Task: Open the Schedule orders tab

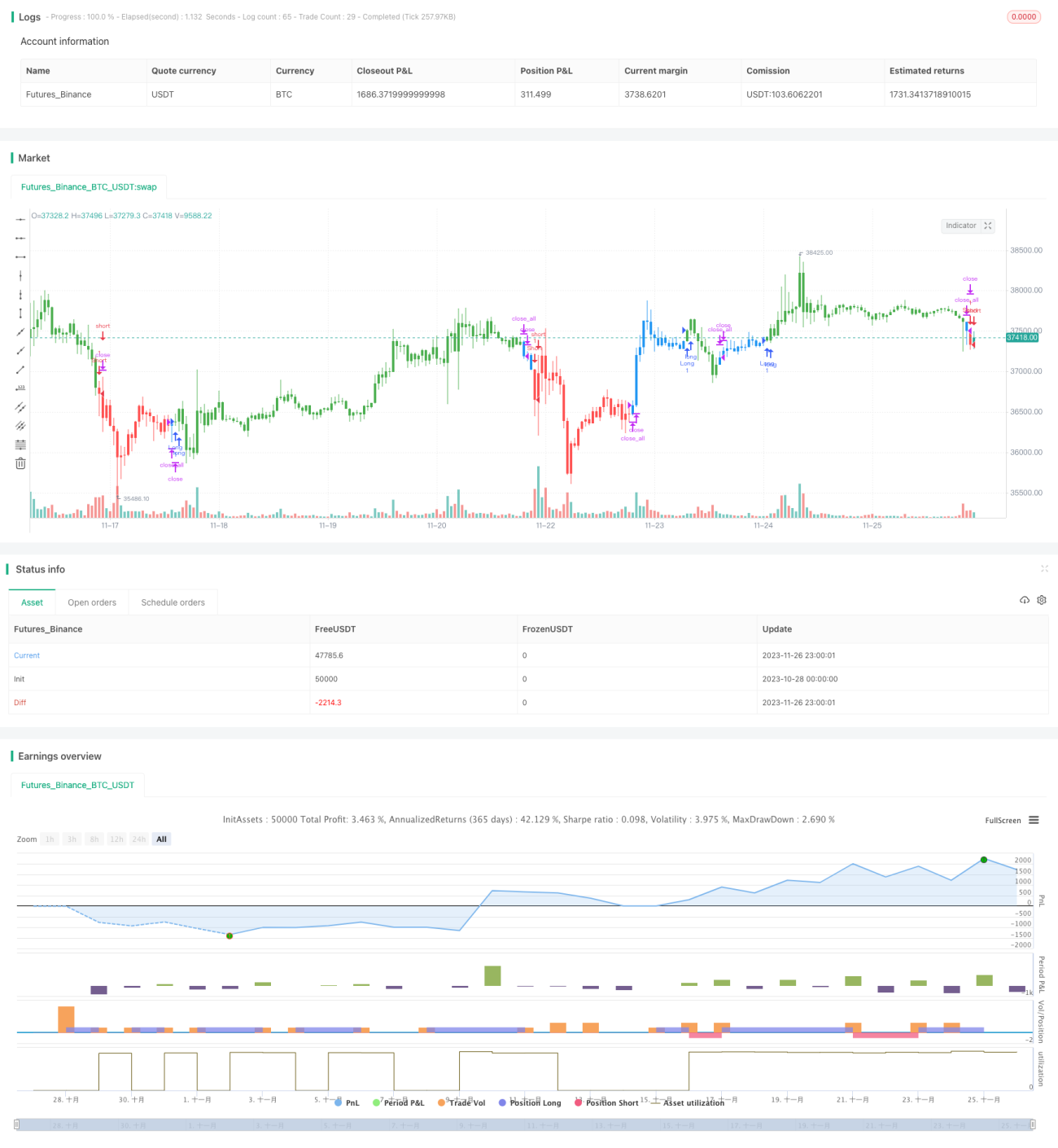Action: click(x=173, y=602)
